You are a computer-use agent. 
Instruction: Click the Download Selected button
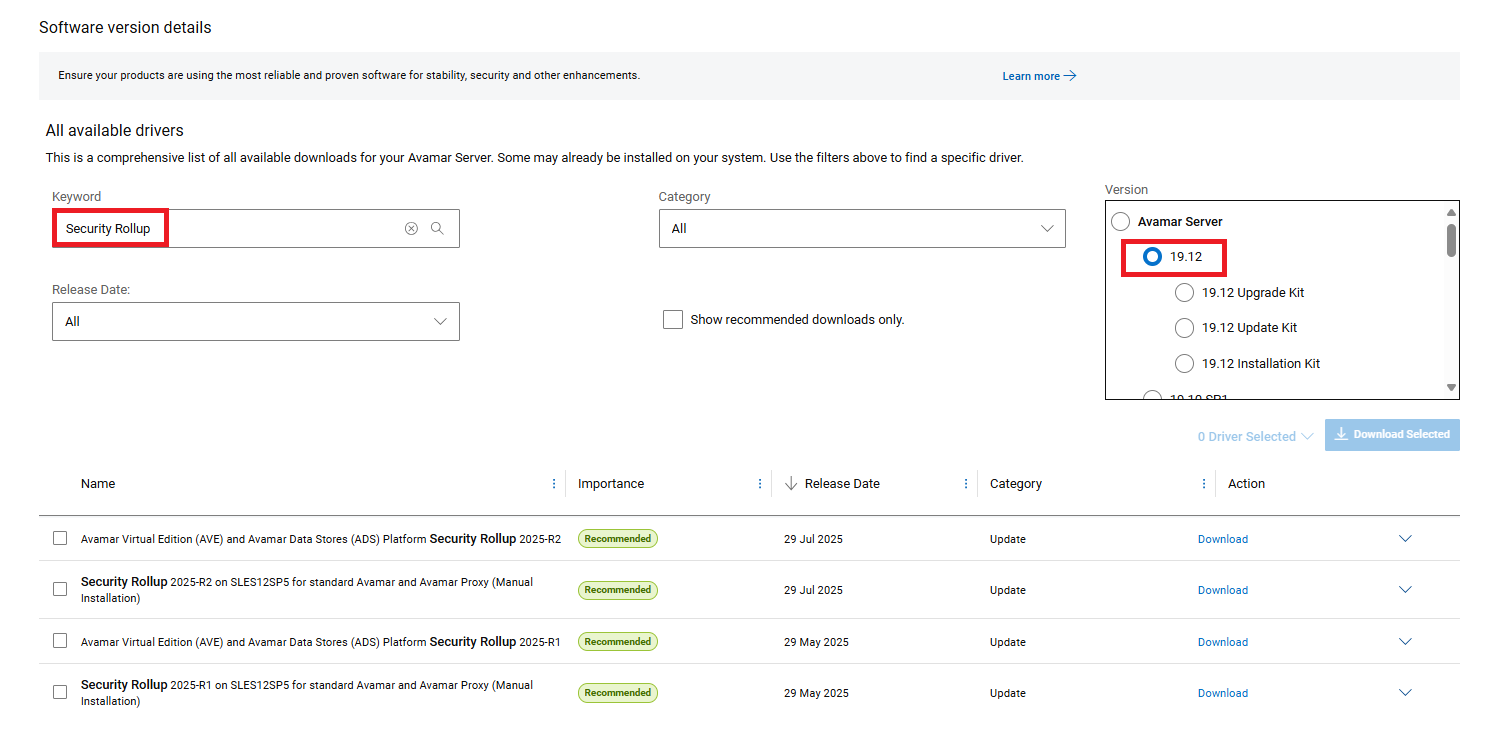click(1392, 435)
